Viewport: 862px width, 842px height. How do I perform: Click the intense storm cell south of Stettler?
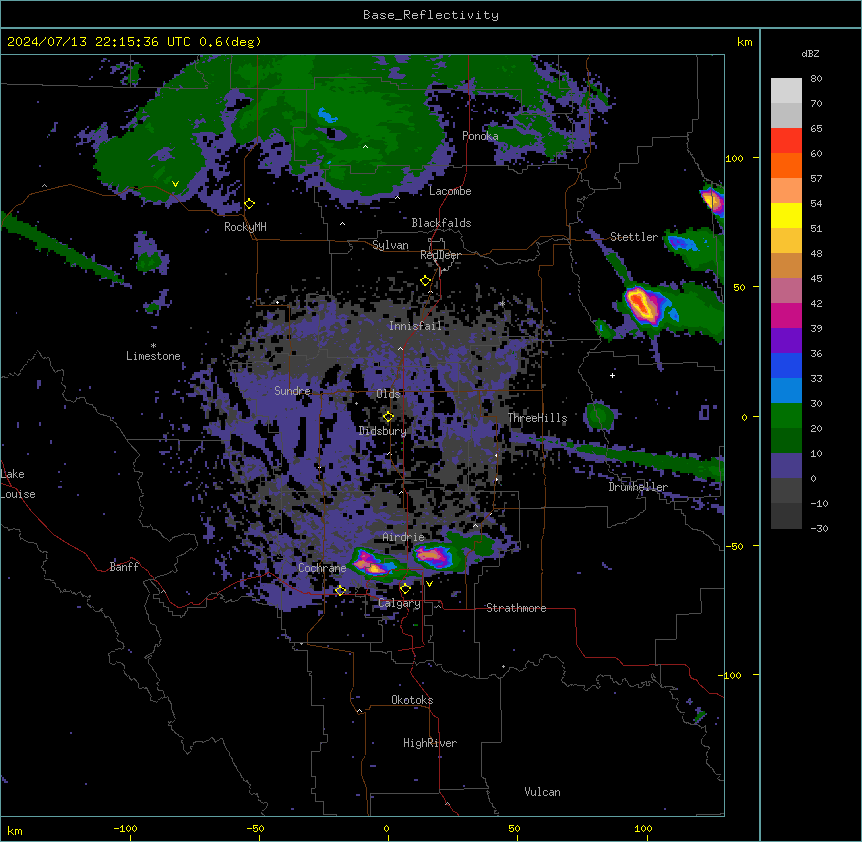pyautogui.click(x=642, y=305)
